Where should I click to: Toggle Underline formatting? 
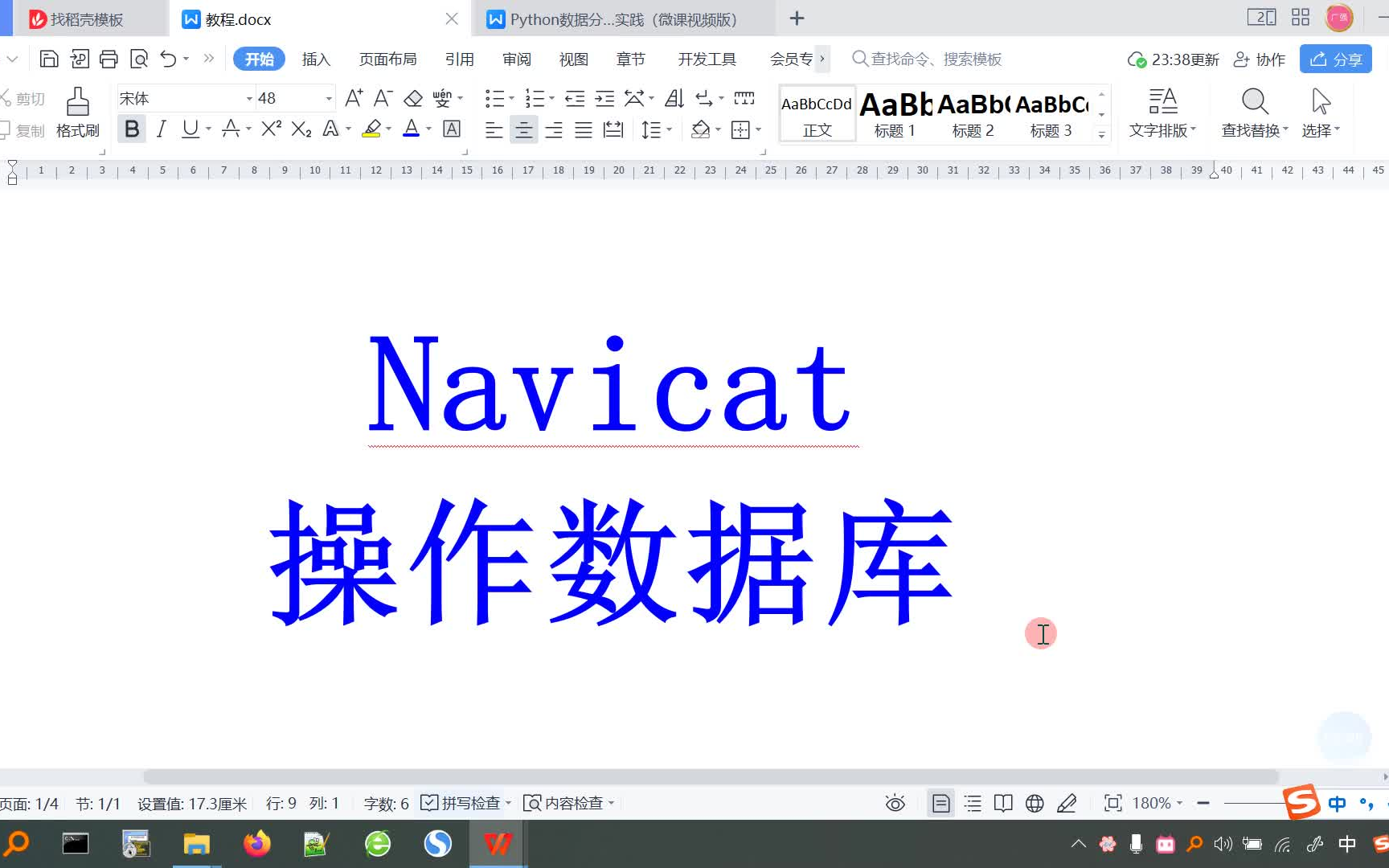[190, 129]
